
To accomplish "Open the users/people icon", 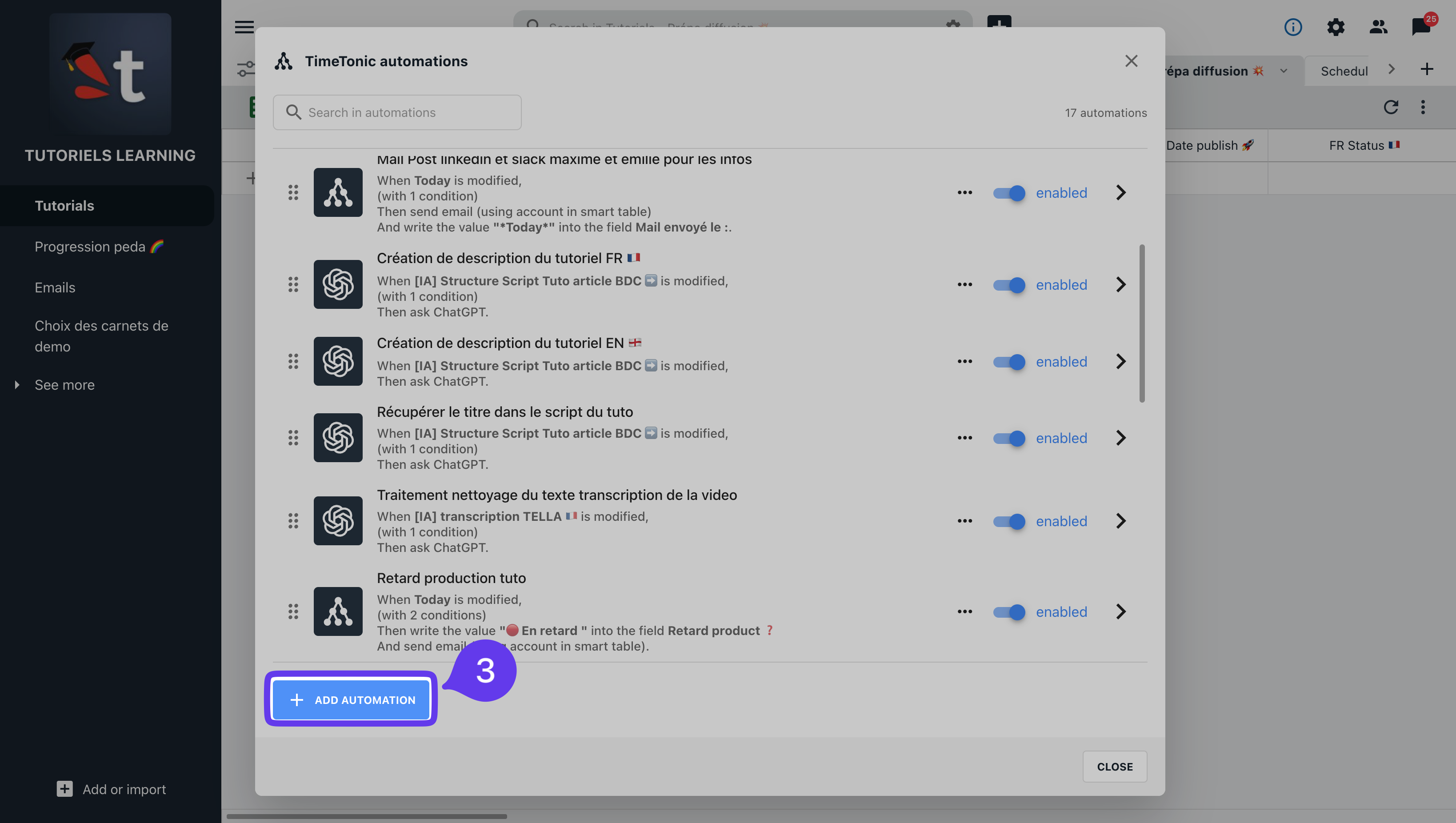I will 1378,27.
